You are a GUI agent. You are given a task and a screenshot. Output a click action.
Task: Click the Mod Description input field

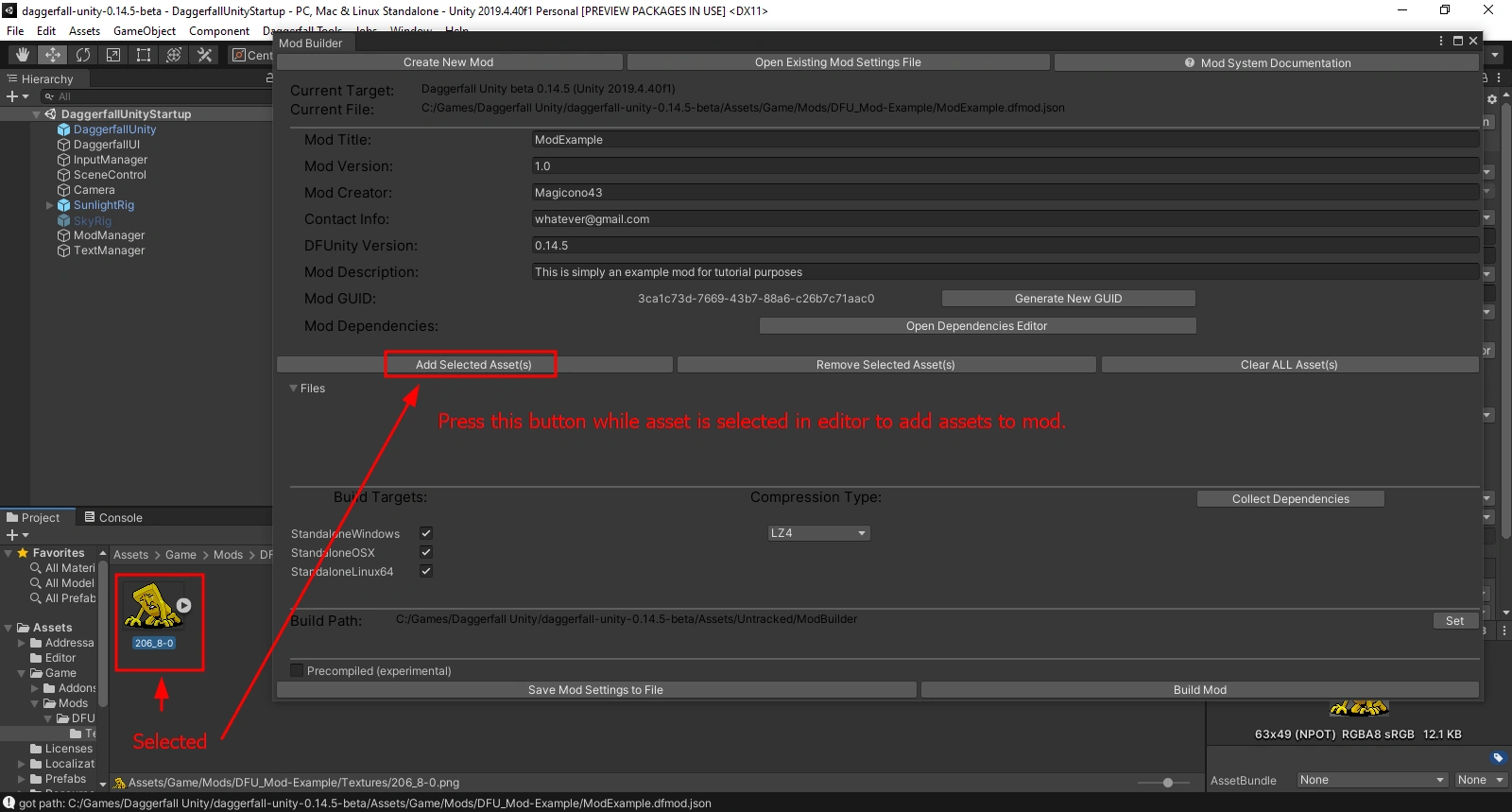point(1005,272)
